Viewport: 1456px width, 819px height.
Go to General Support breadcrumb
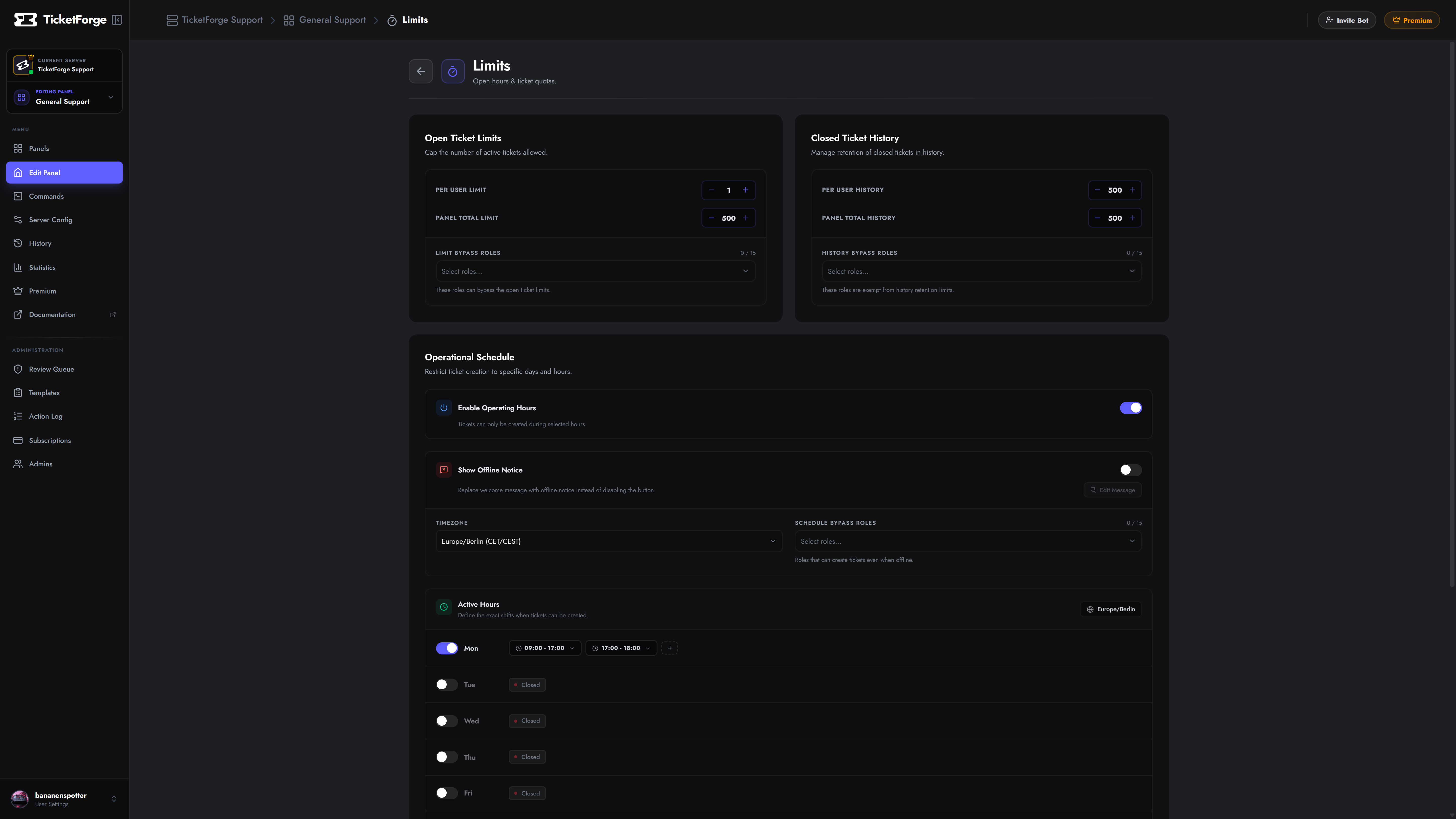point(325,20)
